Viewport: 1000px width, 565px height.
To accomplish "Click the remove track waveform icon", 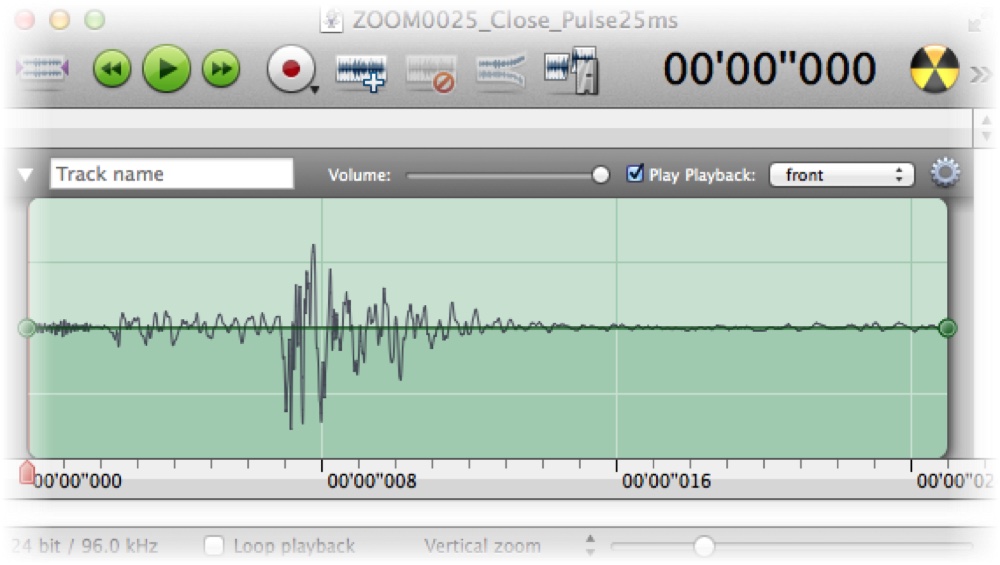I will [431, 73].
